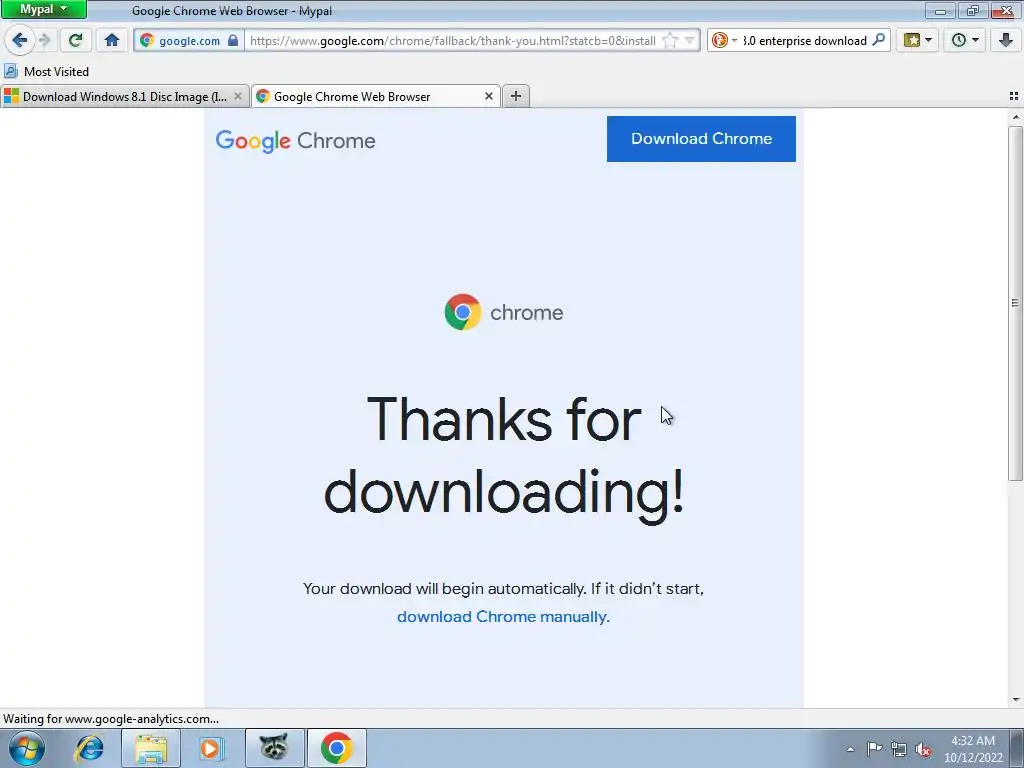
Task: Click the Download Chrome button
Action: coord(701,138)
